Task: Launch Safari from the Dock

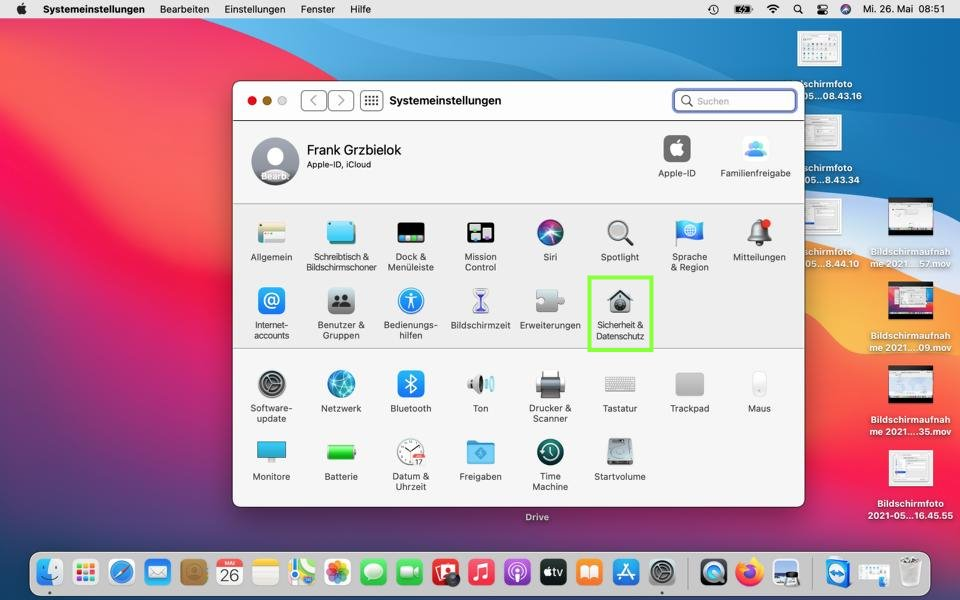Action: point(122,573)
